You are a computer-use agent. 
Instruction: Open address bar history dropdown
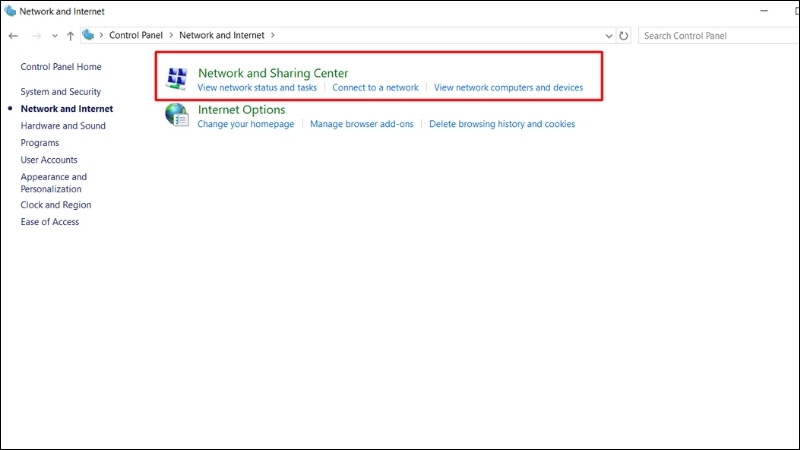pos(608,36)
